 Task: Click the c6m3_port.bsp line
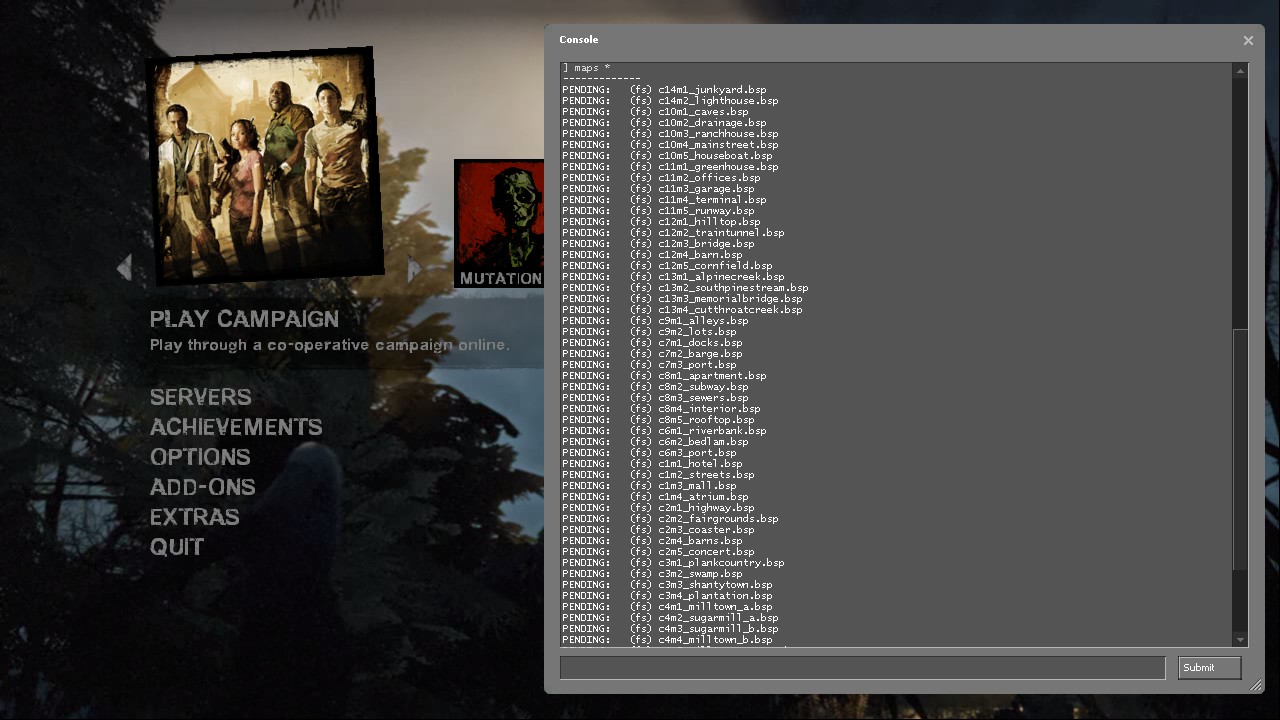pyautogui.click(x=649, y=453)
